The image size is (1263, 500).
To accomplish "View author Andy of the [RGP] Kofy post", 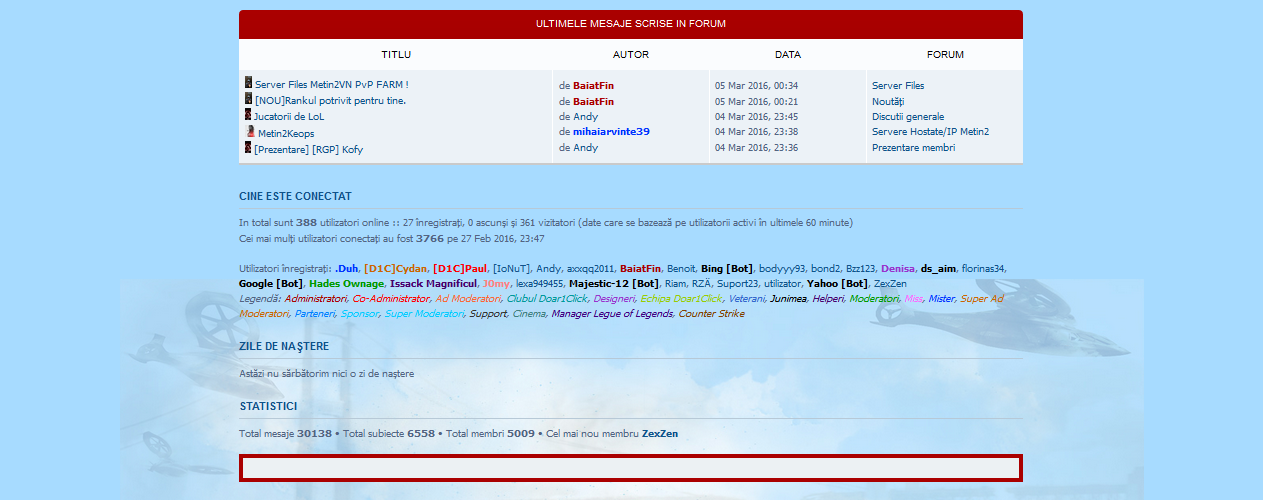I will pos(585,147).
